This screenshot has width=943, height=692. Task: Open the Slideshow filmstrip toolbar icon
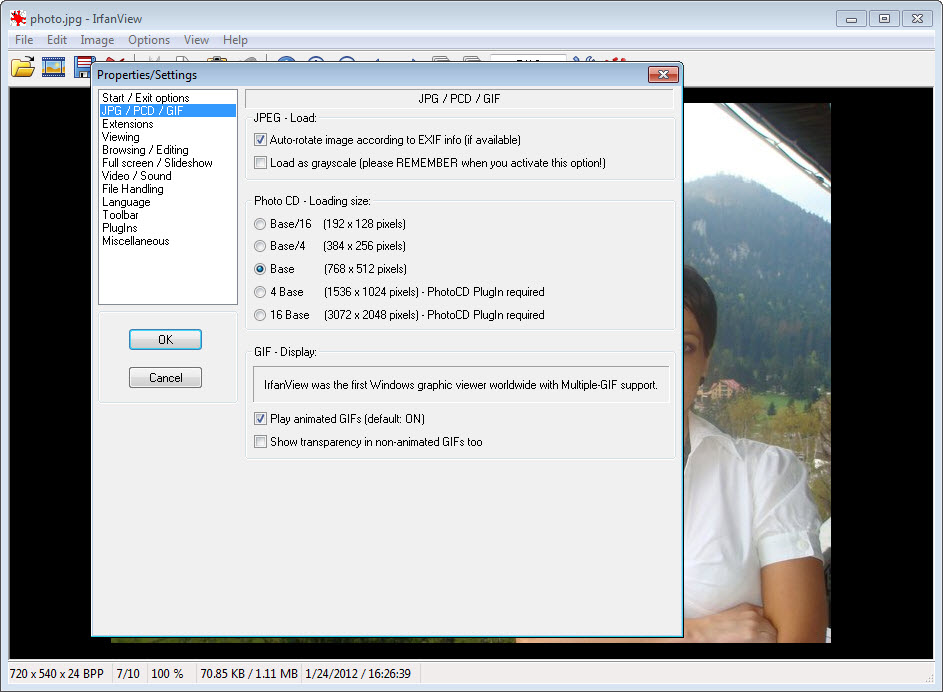(54, 67)
